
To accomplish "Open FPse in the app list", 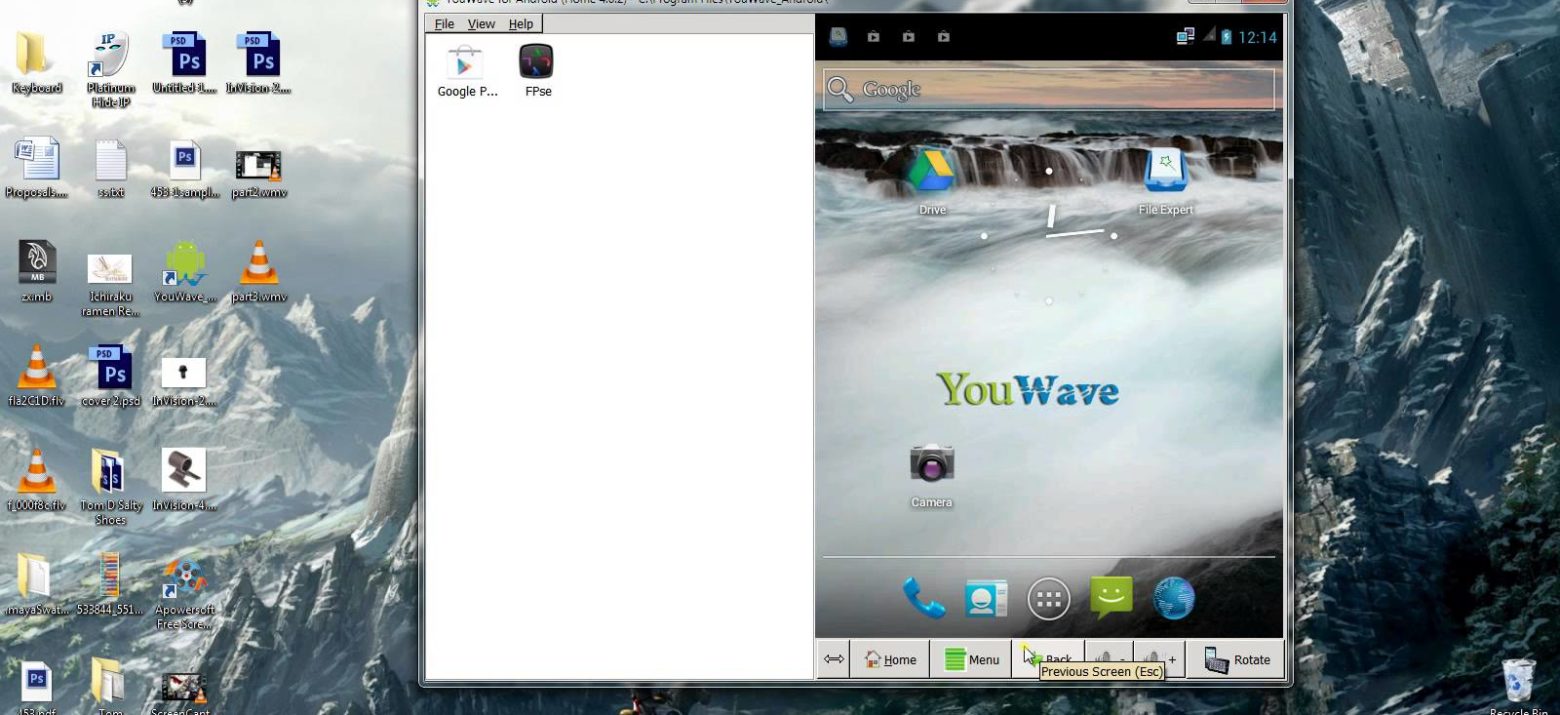I will pyautogui.click(x=537, y=63).
